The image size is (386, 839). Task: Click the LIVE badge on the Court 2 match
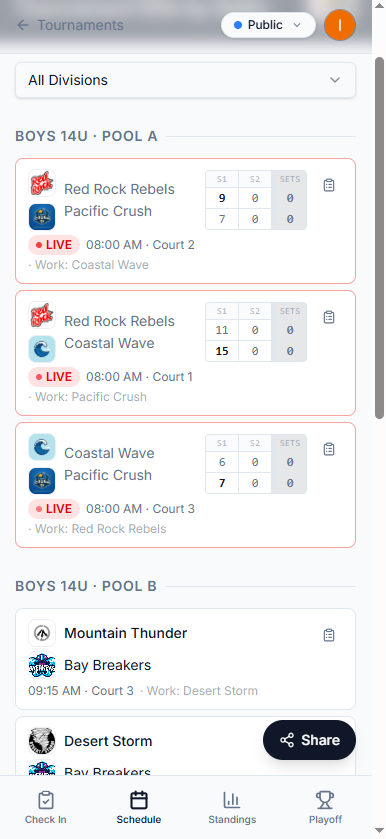click(54, 245)
